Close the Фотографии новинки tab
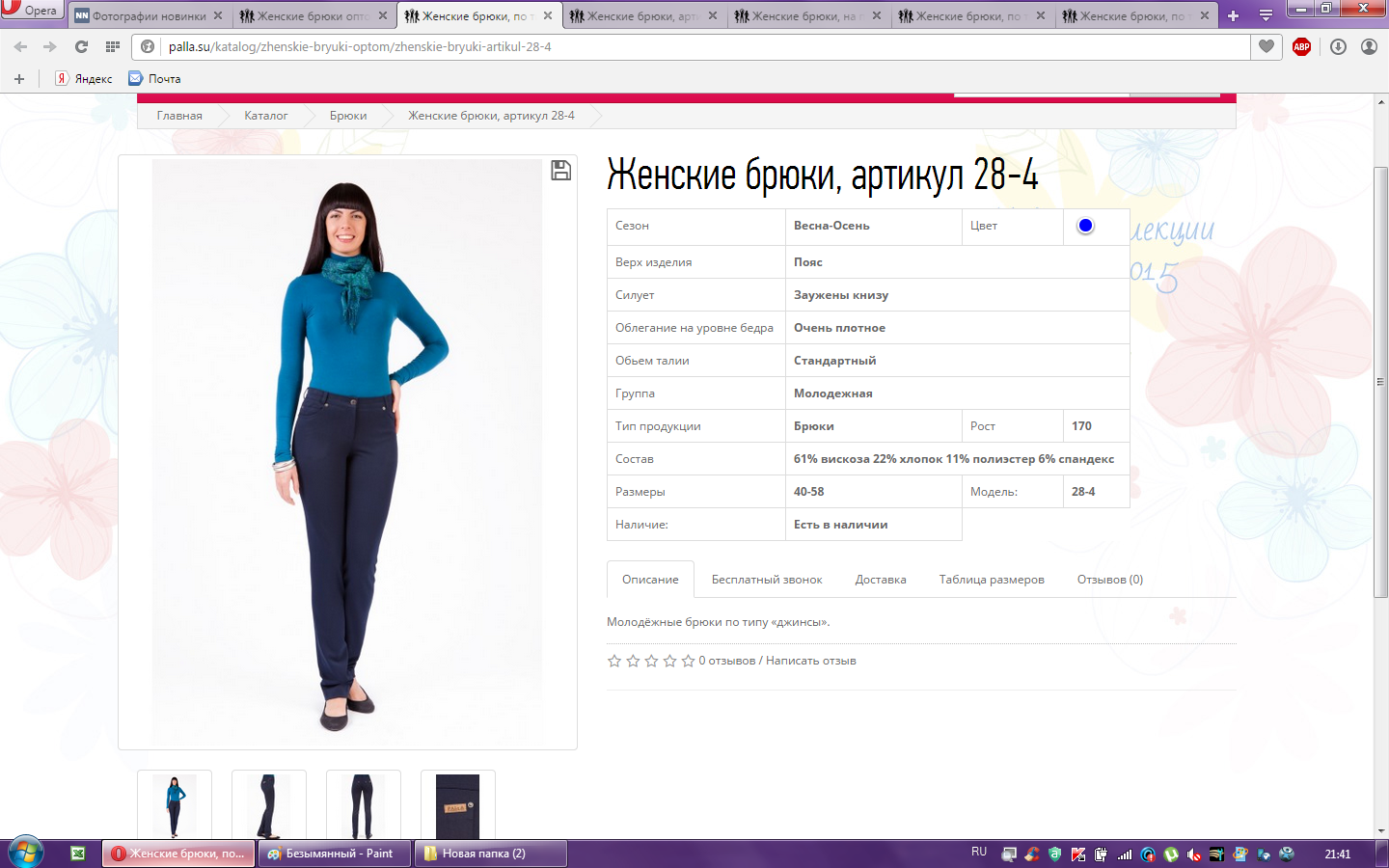The image size is (1389, 868). click(218, 15)
